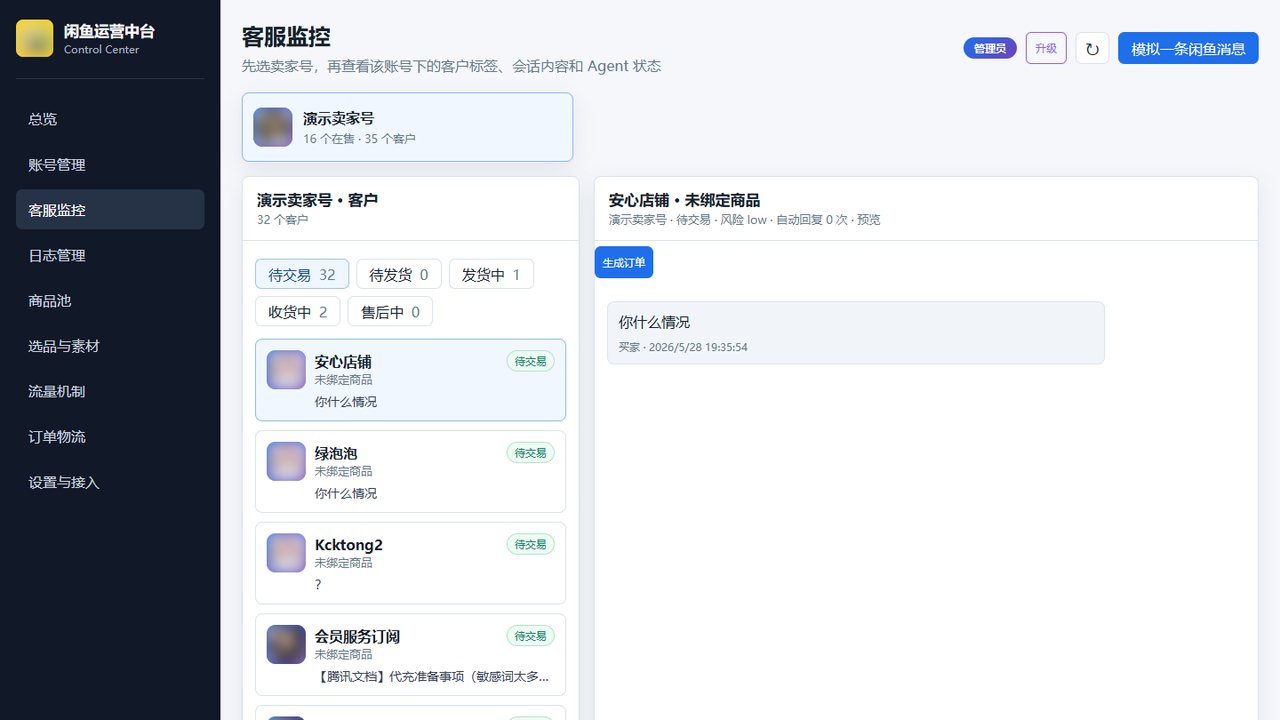Open the 会员服务订阅 customer name
Image resolution: width=1280 pixels, height=720 pixels.
click(x=357, y=636)
